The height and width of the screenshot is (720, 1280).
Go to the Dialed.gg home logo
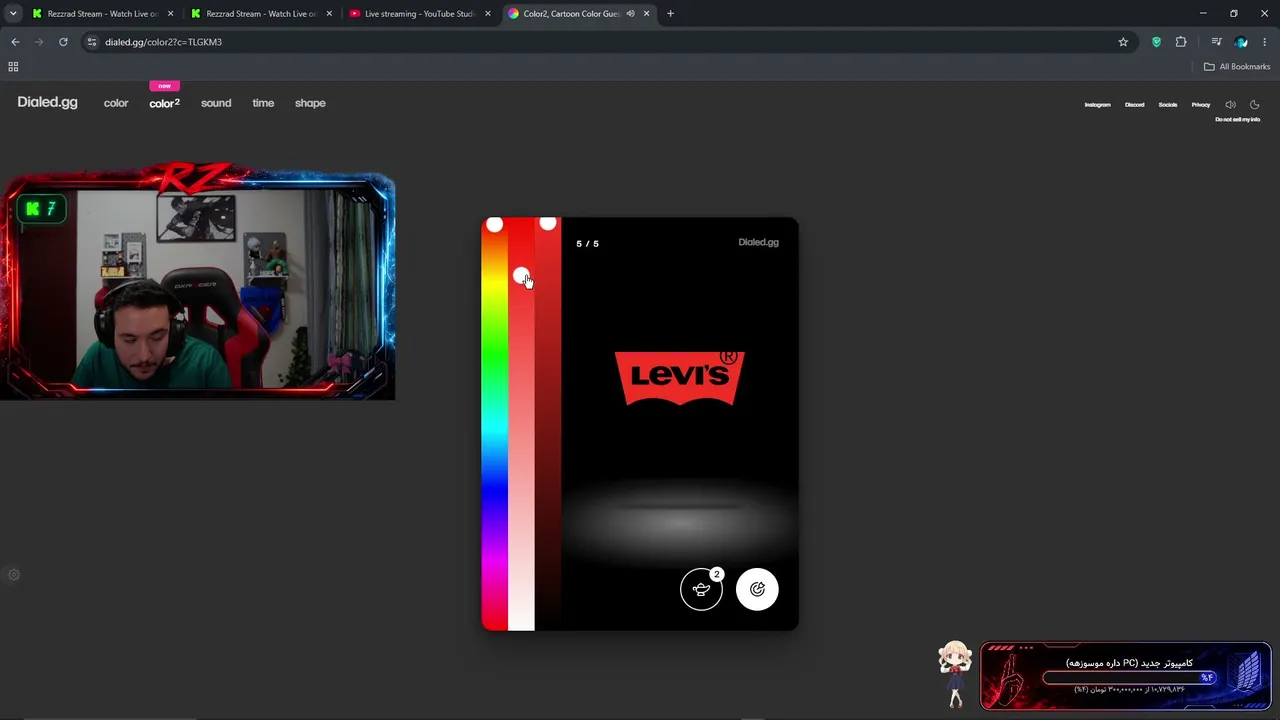(x=47, y=102)
